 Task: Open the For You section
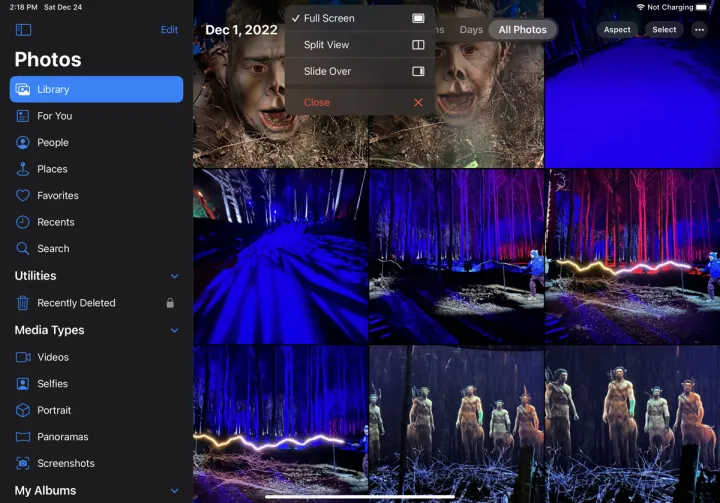click(54, 116)
